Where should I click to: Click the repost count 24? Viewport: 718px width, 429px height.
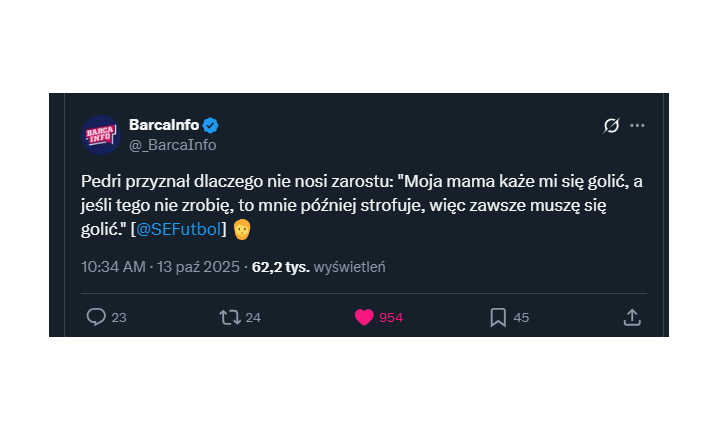(x=253, y=318)
